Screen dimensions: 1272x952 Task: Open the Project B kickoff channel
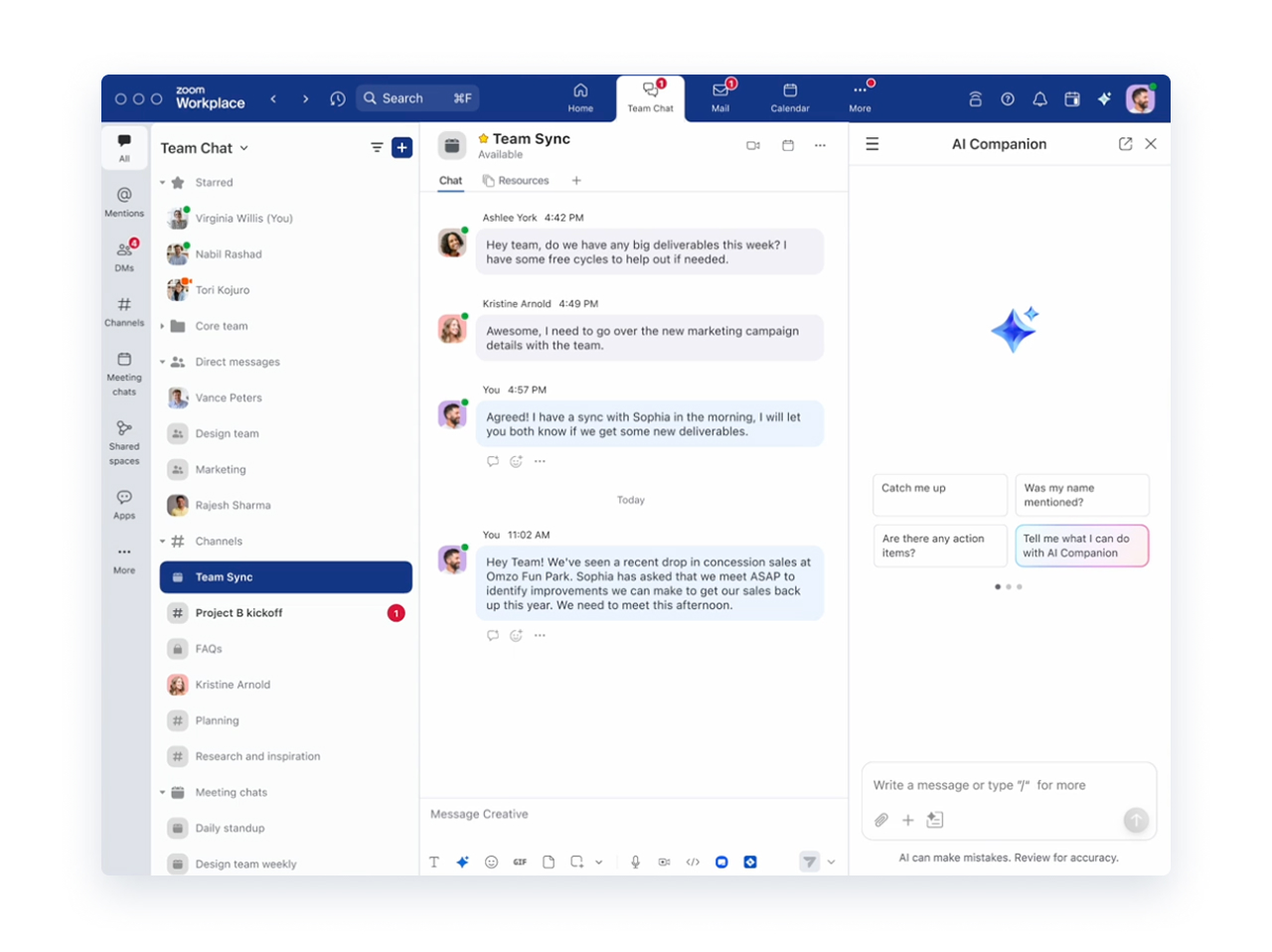click(x=286, y=613)
